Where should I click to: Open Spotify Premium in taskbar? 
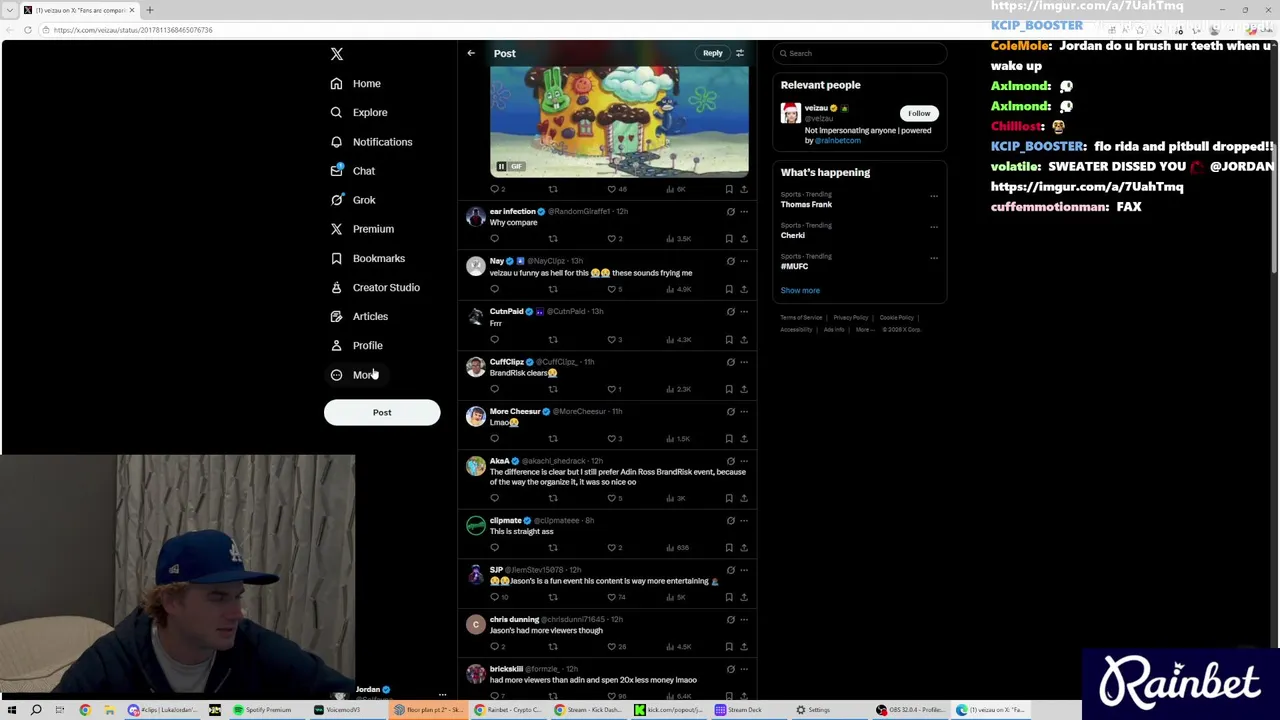coord(262,710)
